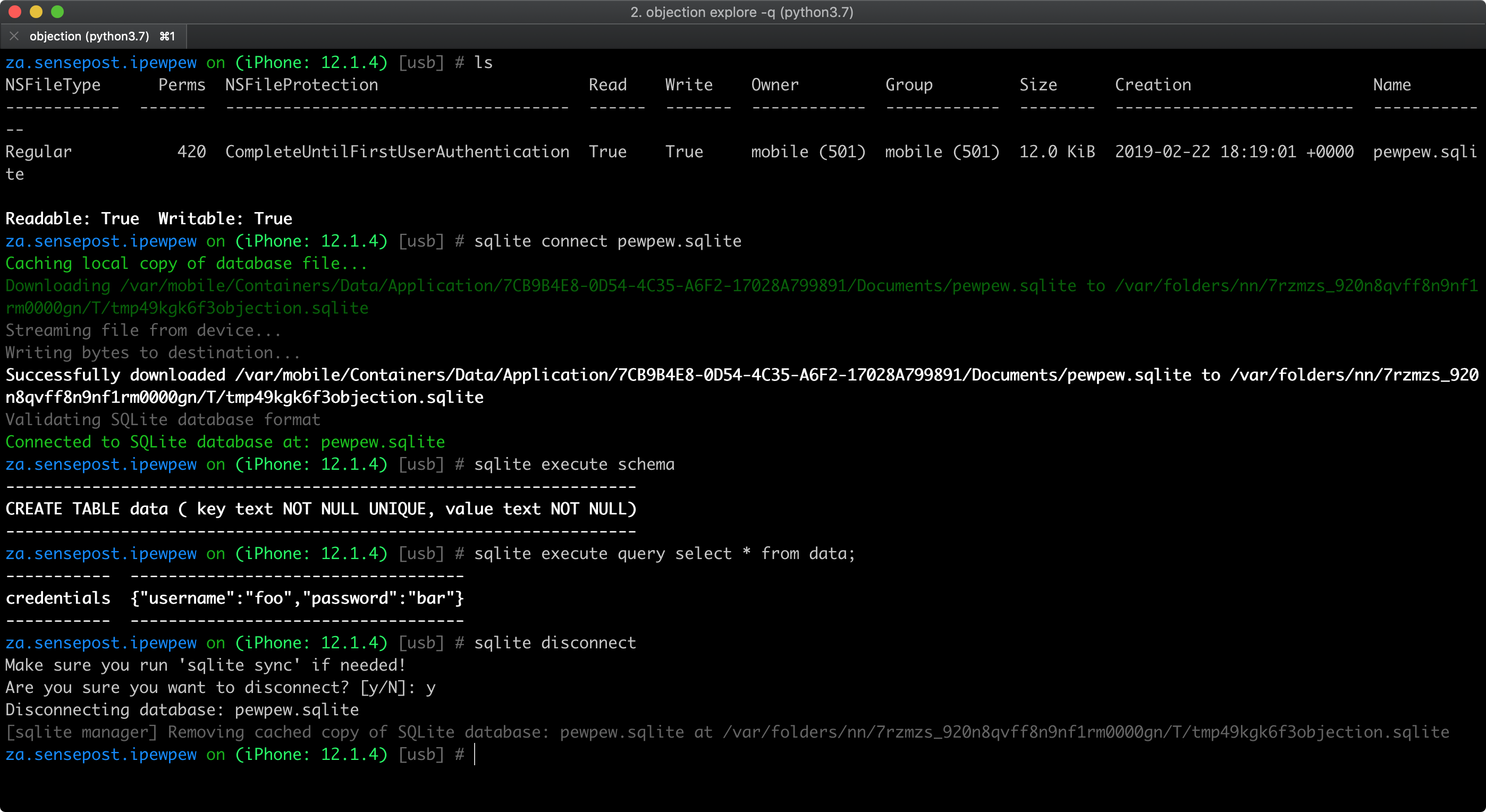1486x812 pixels.
Task: Click the 'credentials' key in query result
Action: (x=58, y=598)
